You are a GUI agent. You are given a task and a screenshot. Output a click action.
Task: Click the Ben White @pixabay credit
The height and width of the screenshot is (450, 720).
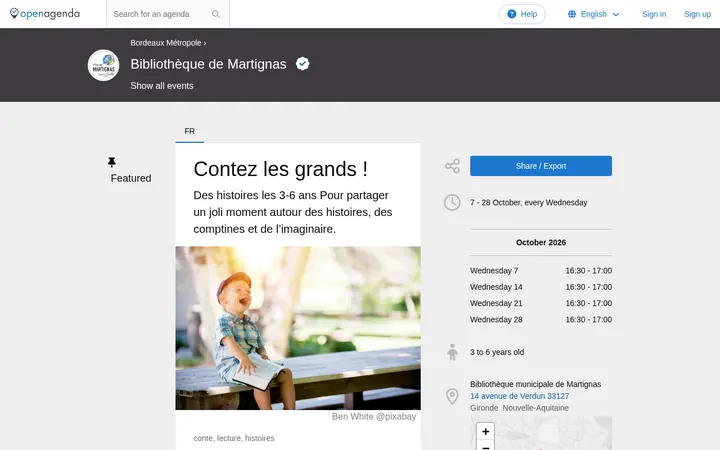[x=374, y=416]
